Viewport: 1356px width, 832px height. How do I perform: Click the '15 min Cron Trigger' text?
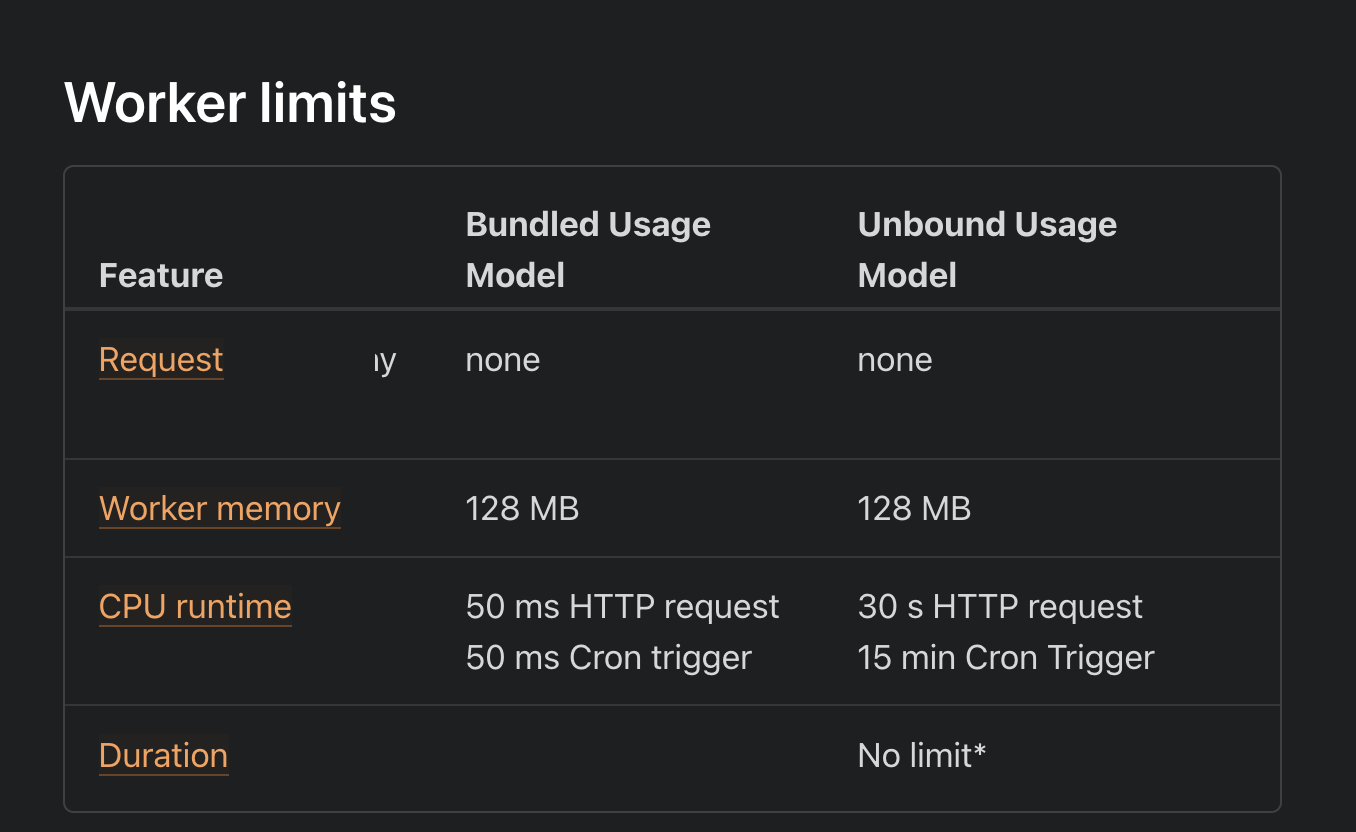[1006, 658]
